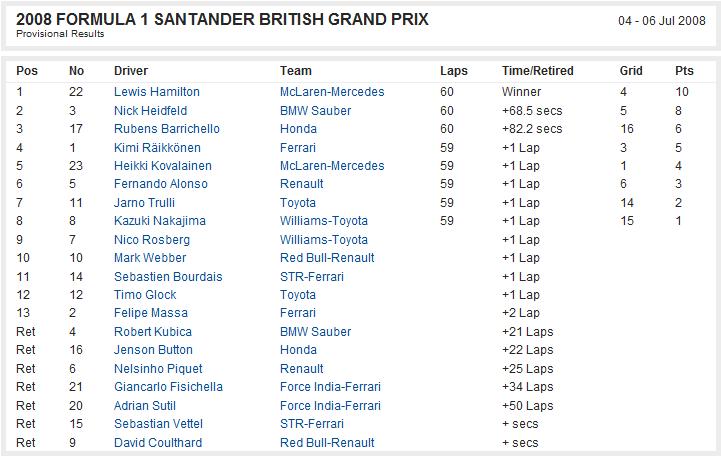Click Mark Webber's name
721x457 pixels.
(x=150, y=257)
